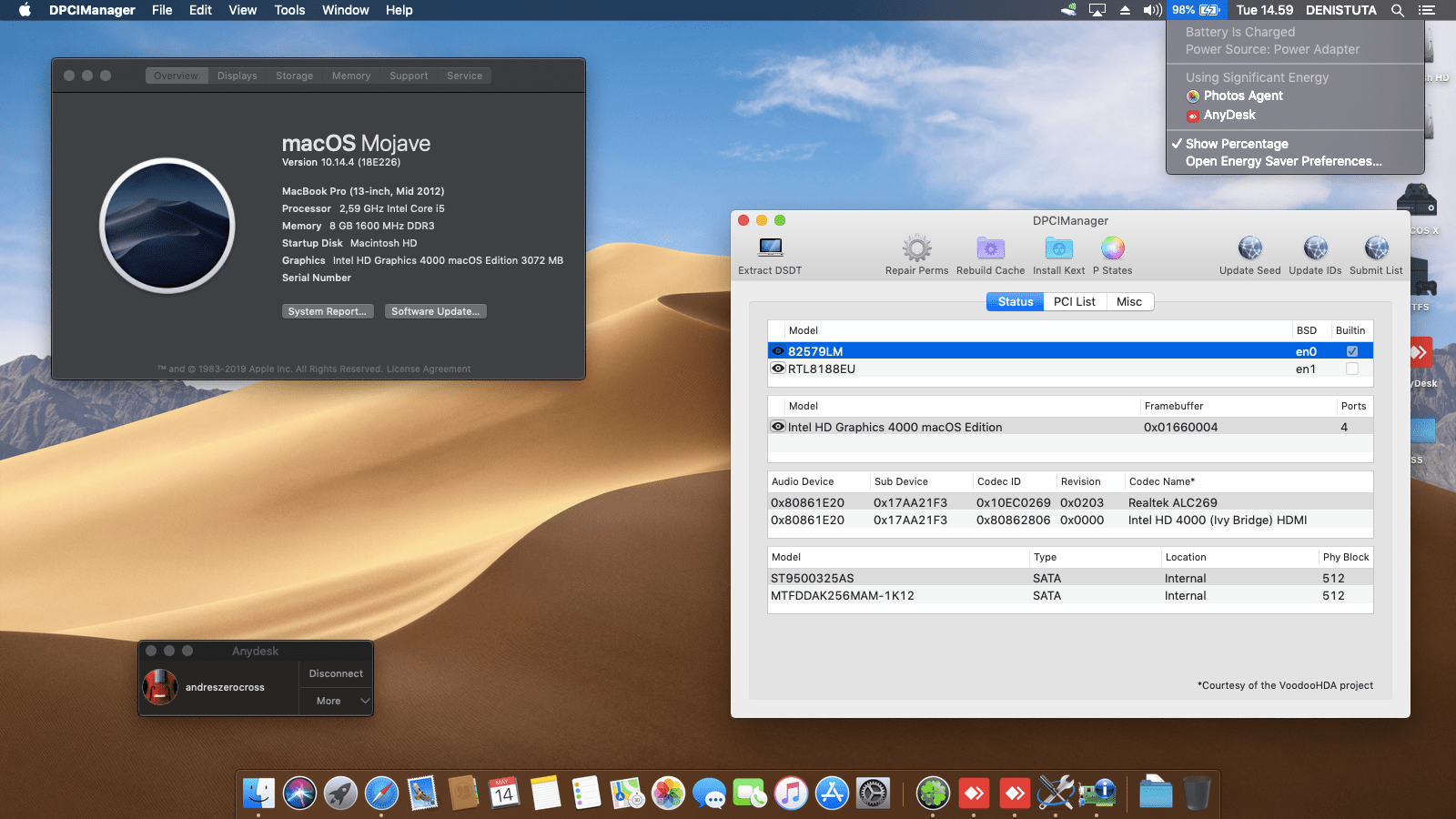
Task: Open Notification Center list icon
Action: coord(1426,10)
